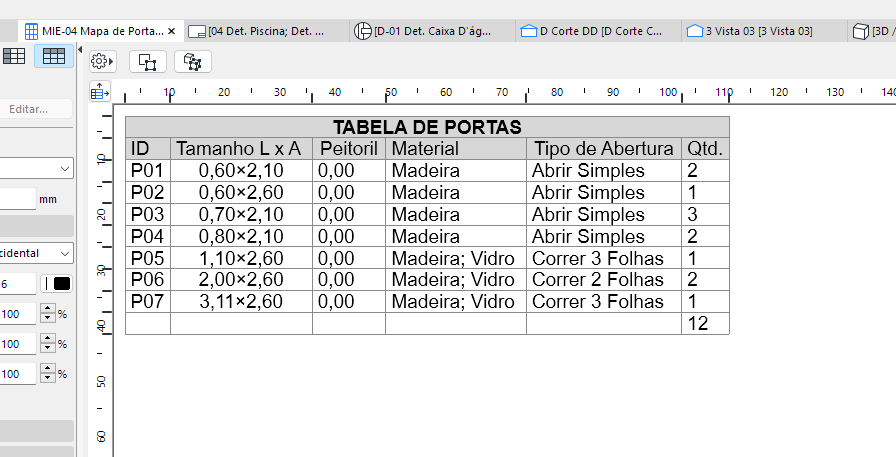Select the highlighted table layout icon
896x457 pixels.
click(53, 56)
